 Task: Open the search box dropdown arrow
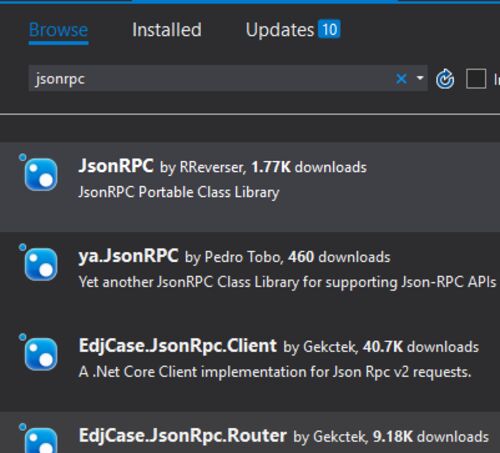[420, 78]
